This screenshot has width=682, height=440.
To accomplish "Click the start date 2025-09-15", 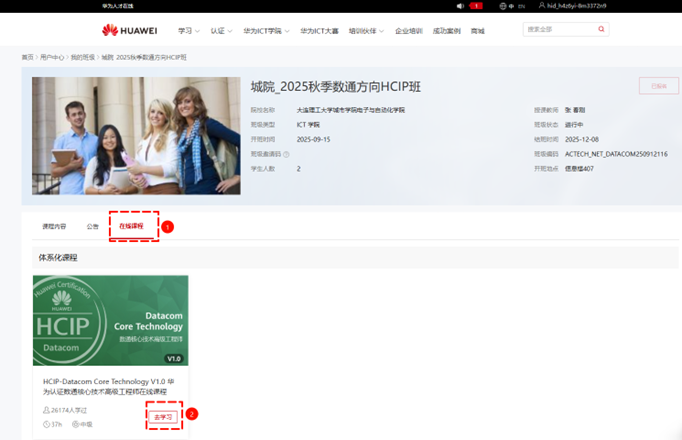I will point(313,140).
